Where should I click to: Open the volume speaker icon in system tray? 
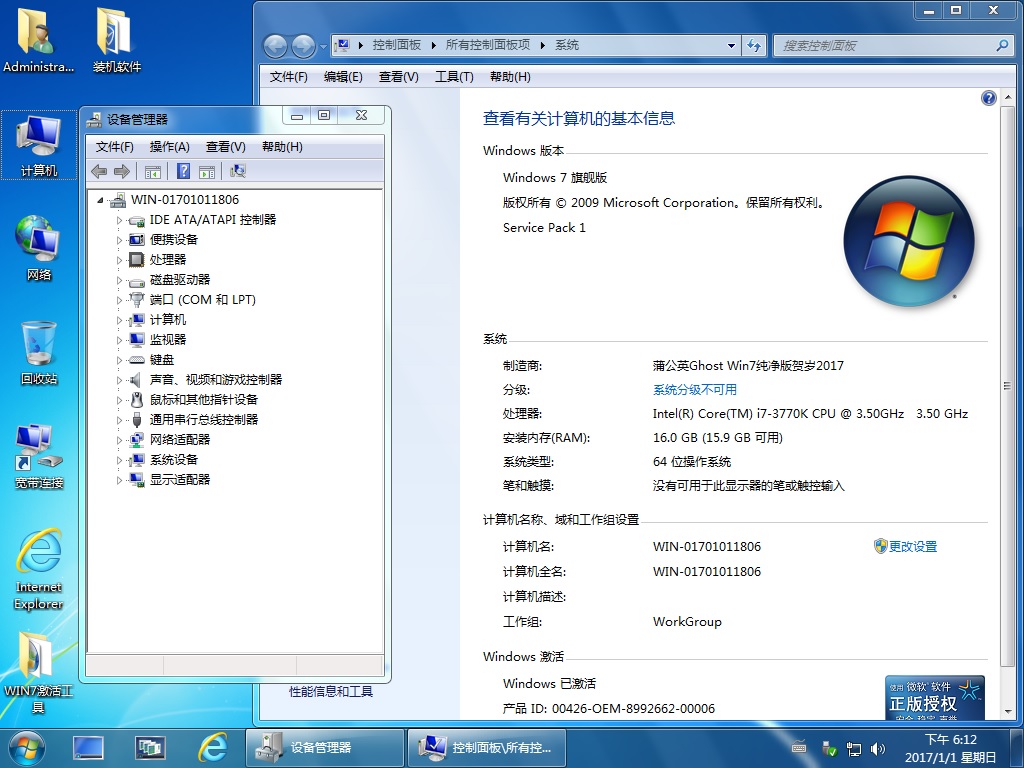(x=877, y=748)
